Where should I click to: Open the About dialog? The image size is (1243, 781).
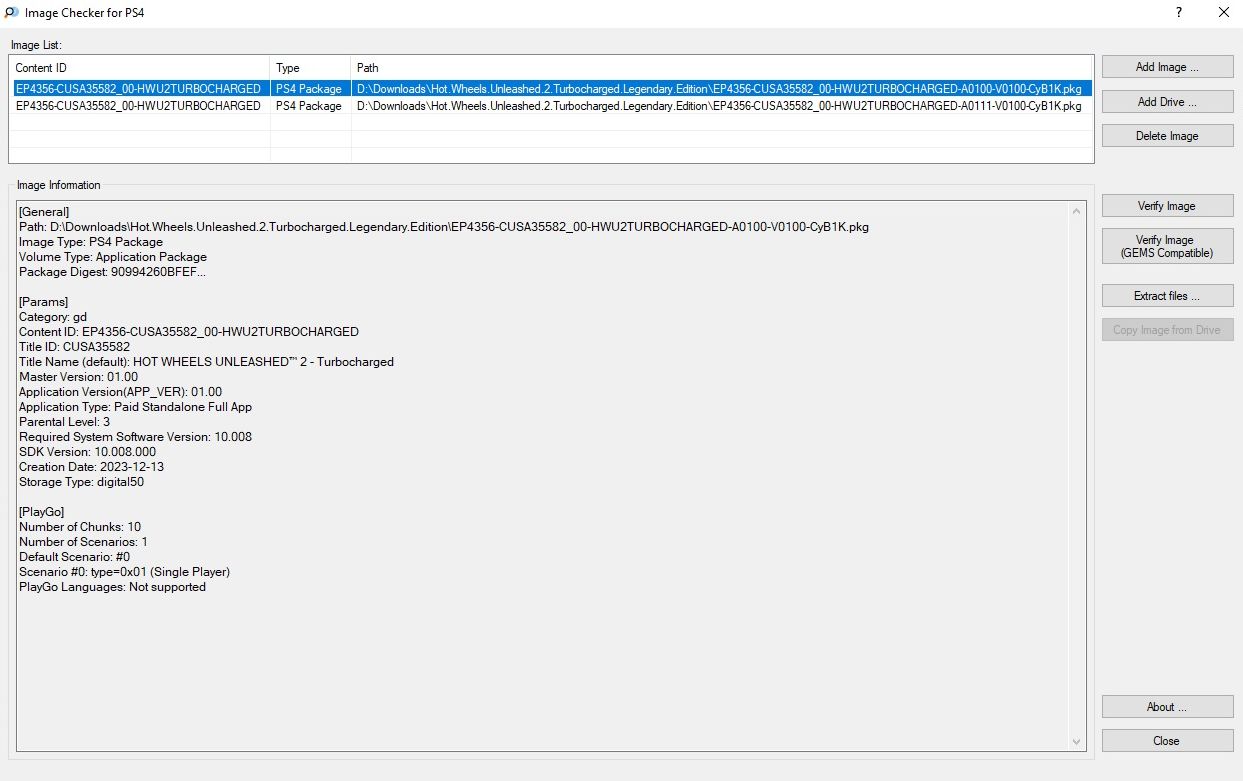point(1167,707)
